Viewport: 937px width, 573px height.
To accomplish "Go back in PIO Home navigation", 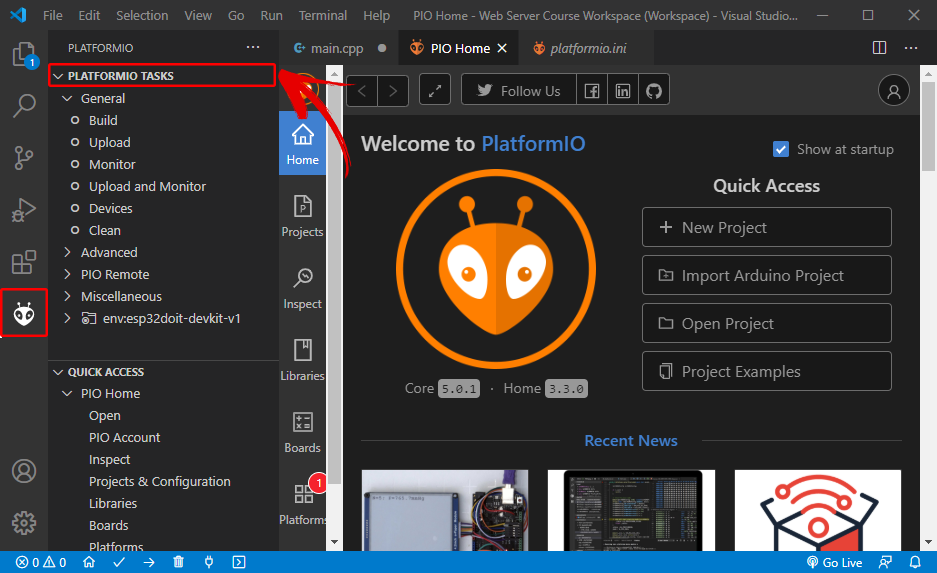I will click(x=362, y=91).
